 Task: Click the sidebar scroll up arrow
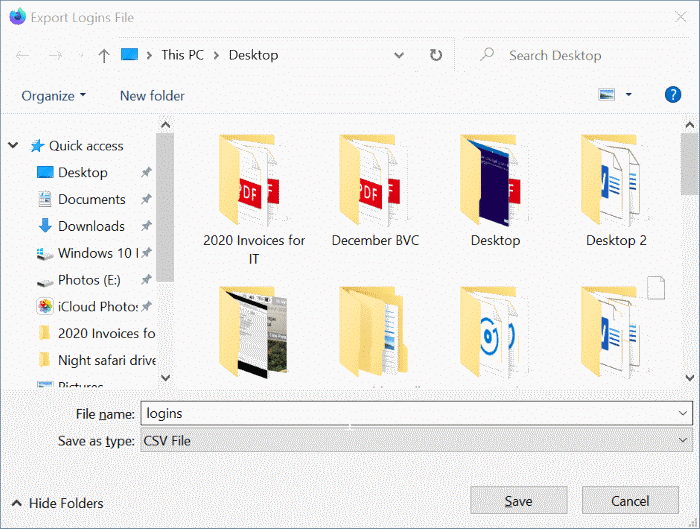pyautogui.click(x=166, y=125)
